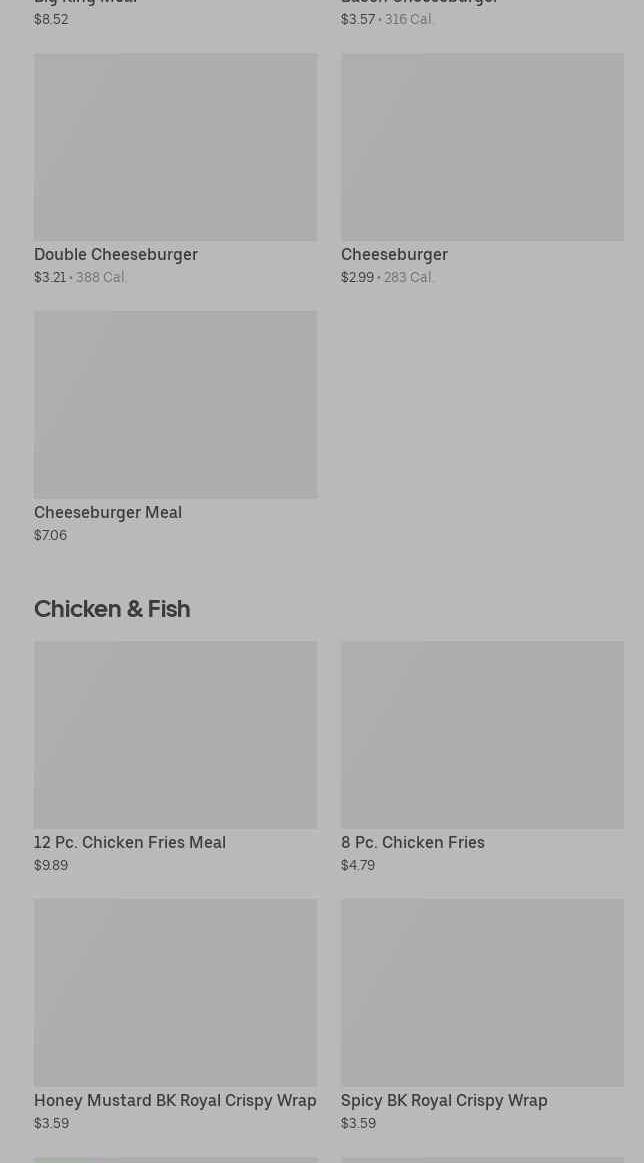This screenshot has height=1163, width=644.
Task: Click the Double Cheeseburger title
Action: click(116, 255)
